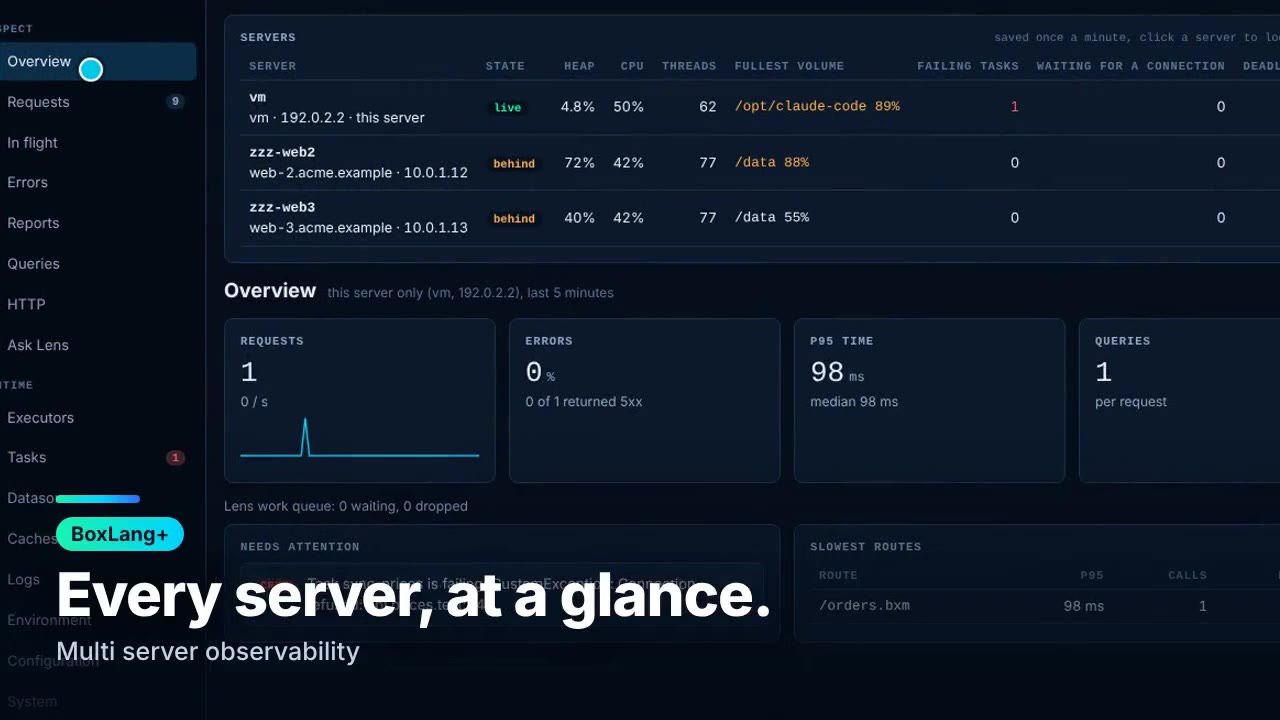Click the "4.8%" heap value

pos(577,107)
